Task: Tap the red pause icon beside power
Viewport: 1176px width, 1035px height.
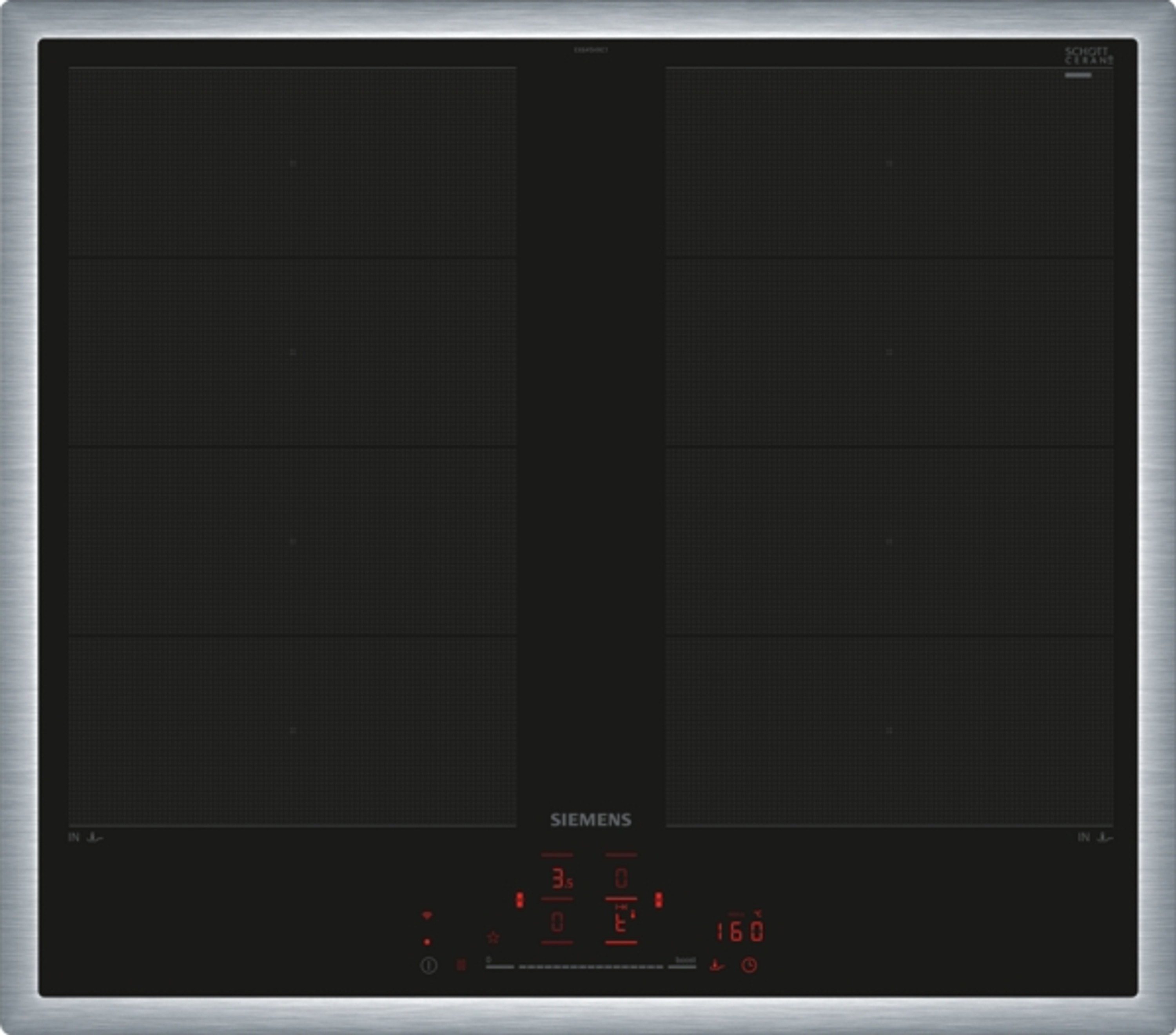Action: [461, 965]
